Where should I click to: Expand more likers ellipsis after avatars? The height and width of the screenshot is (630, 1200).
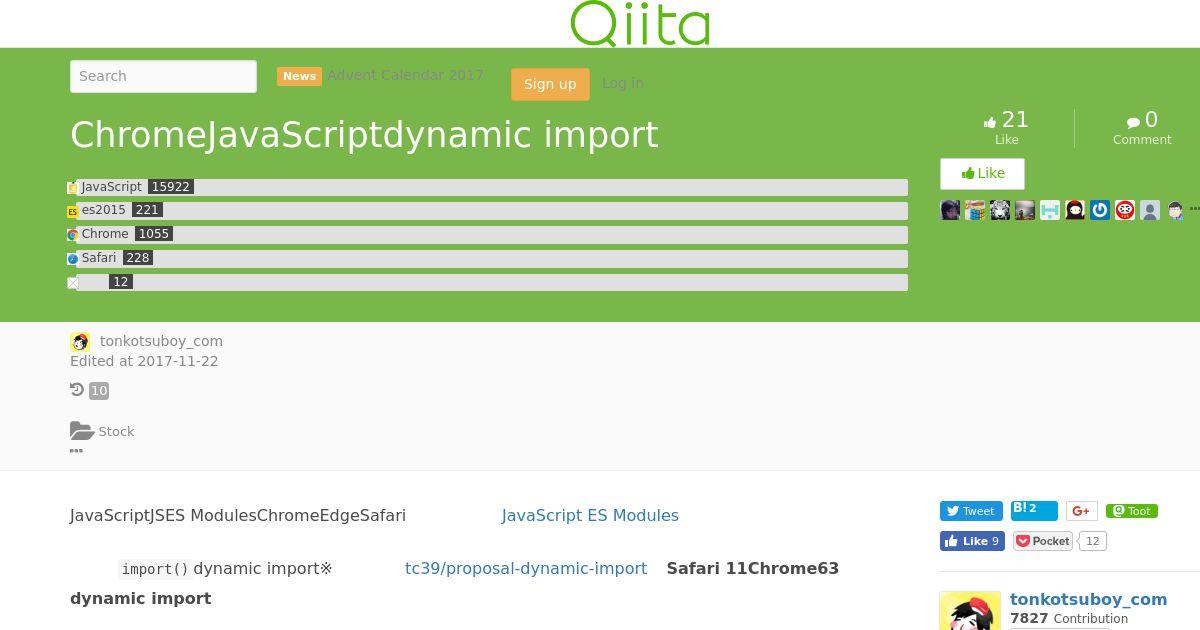[1194, 209]
